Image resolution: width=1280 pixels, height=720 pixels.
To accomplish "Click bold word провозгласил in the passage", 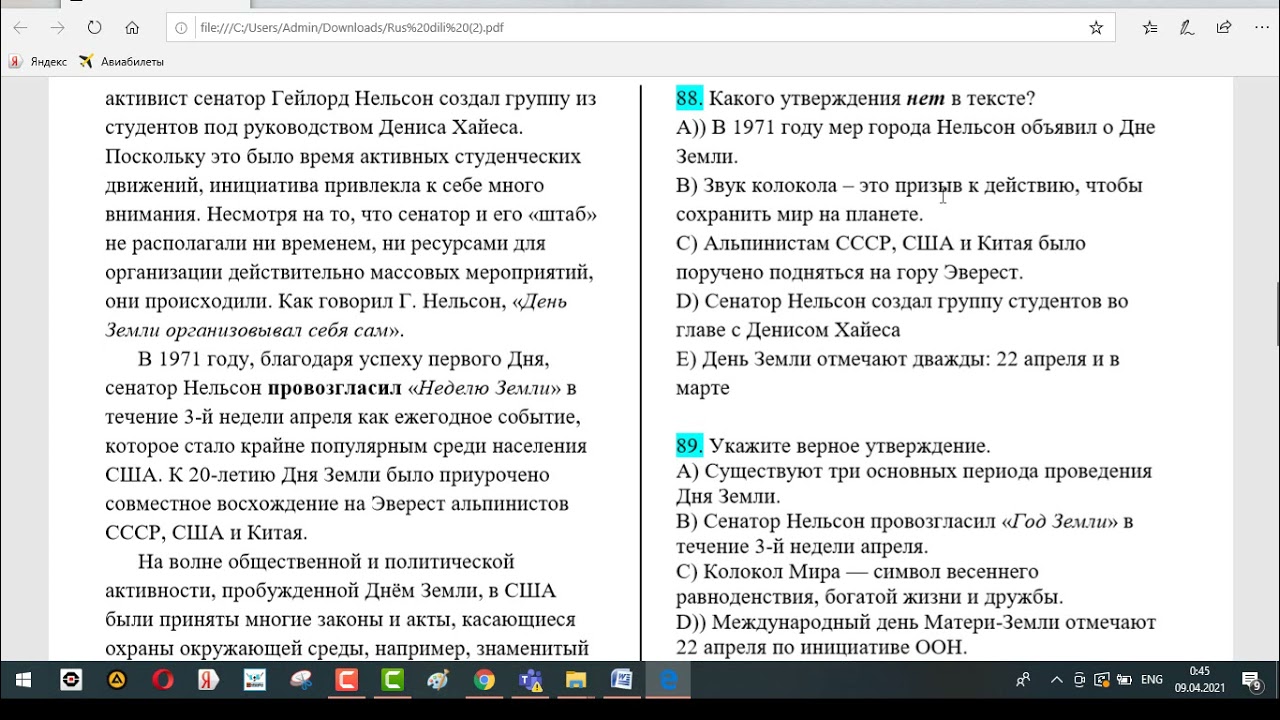I will (335, 389).
